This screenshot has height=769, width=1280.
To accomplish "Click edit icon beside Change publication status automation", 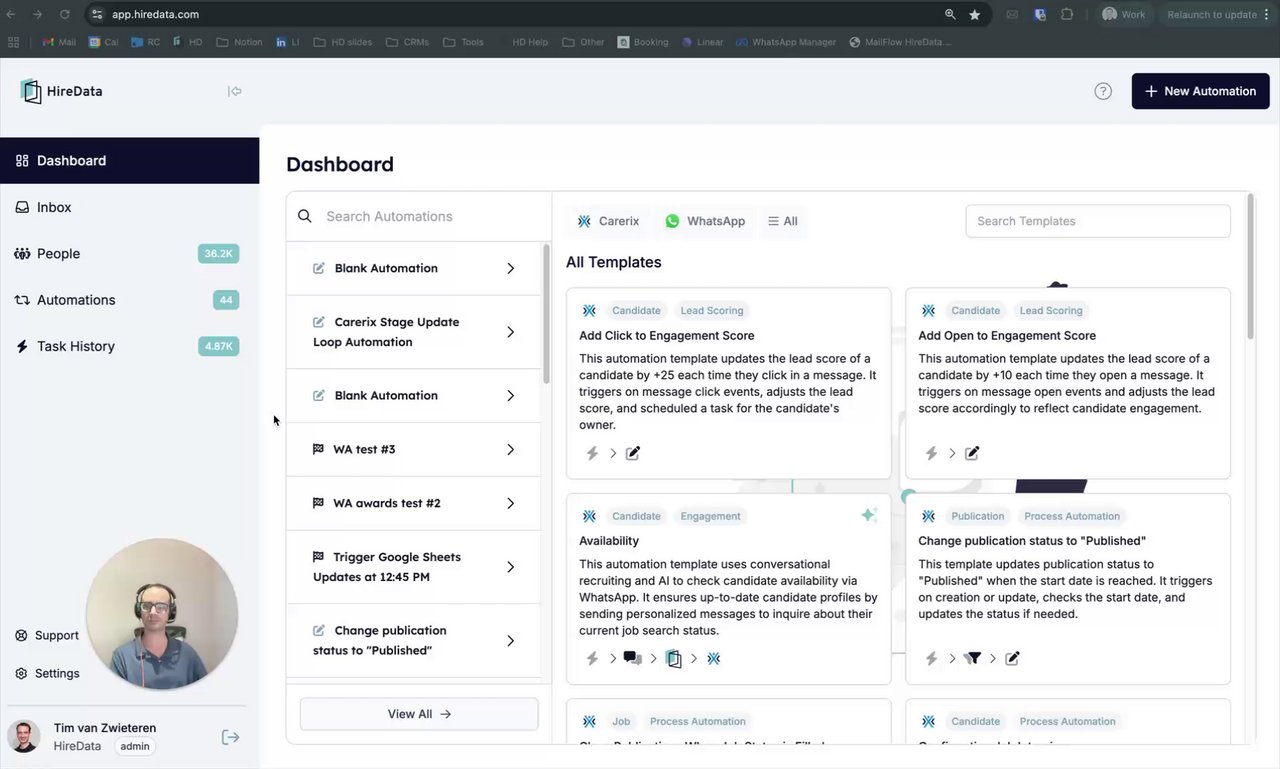I will pos(319,631).
